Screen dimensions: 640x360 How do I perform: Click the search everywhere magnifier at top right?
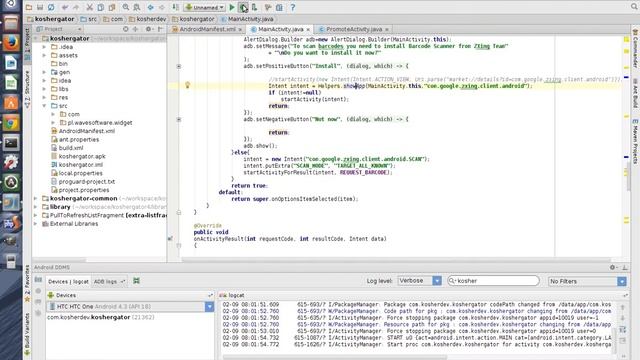point(635,7)
